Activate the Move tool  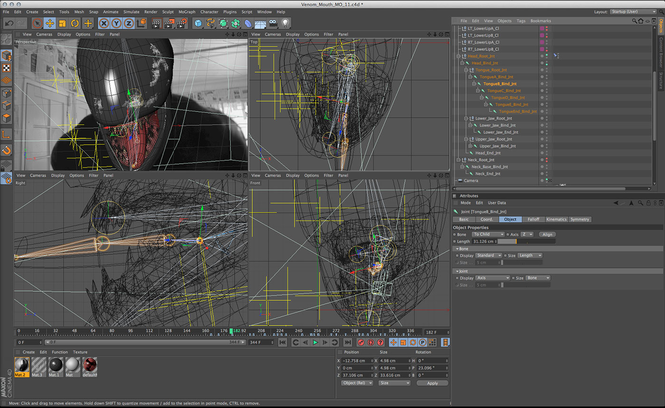point(50,23)
